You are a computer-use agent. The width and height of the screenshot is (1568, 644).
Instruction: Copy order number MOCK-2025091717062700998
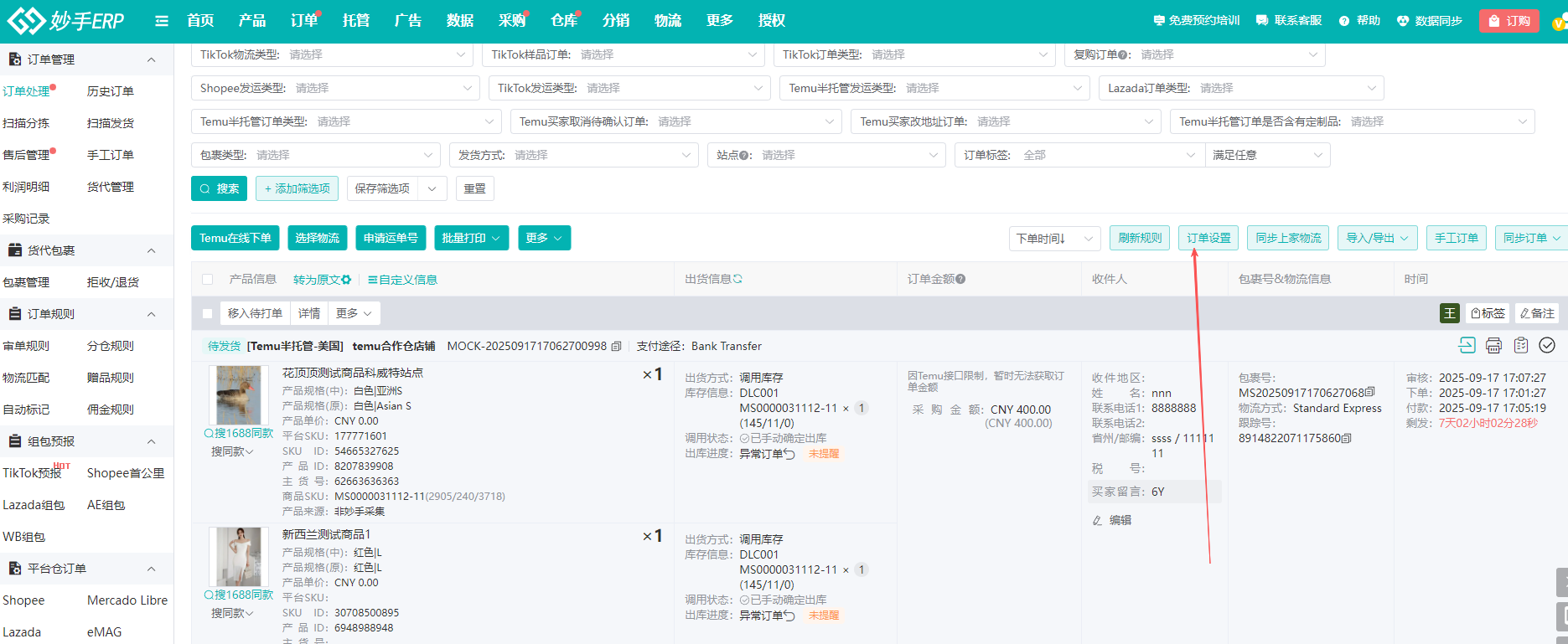click(x=616, y=346)
